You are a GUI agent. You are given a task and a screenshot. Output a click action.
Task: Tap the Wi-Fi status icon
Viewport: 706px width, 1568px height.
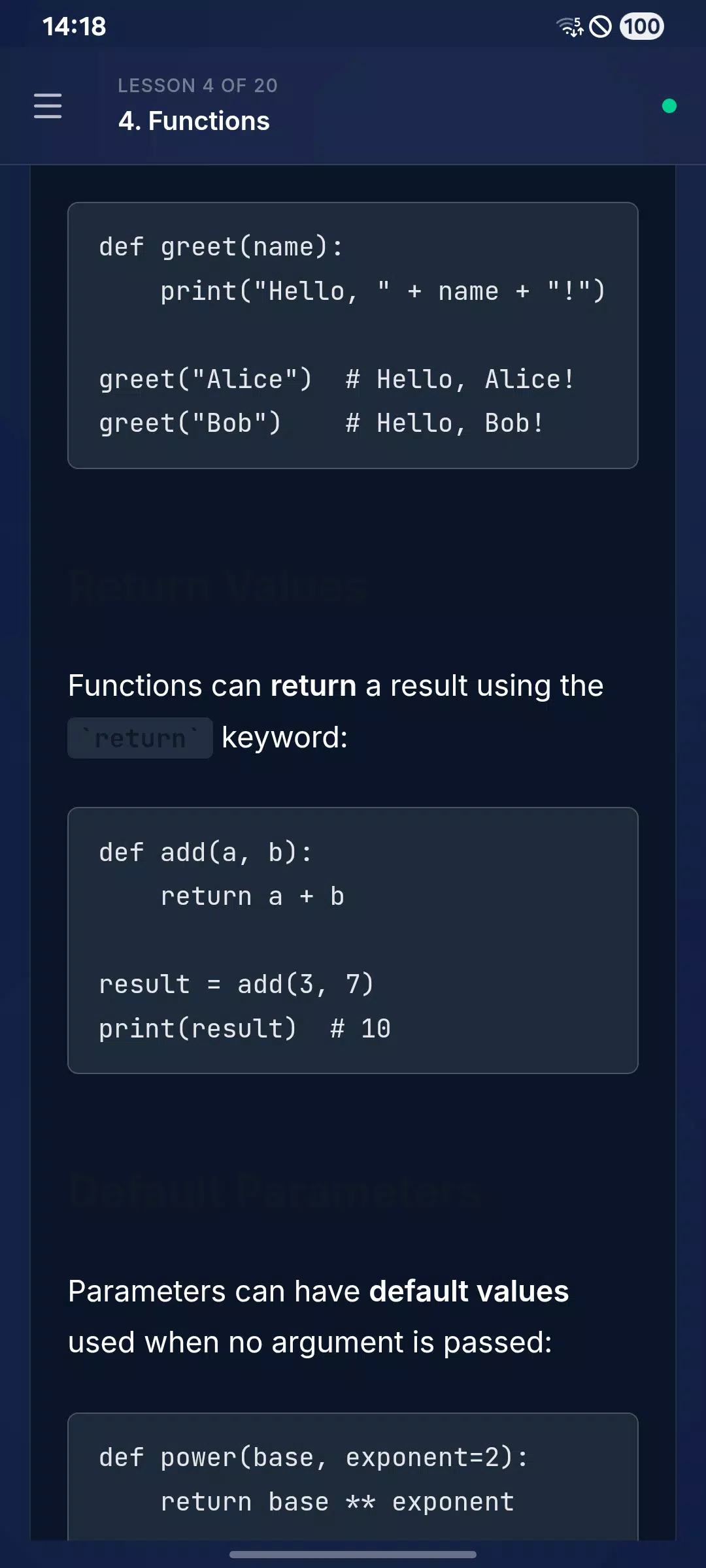pyautogui.click(x=569, y=27)
